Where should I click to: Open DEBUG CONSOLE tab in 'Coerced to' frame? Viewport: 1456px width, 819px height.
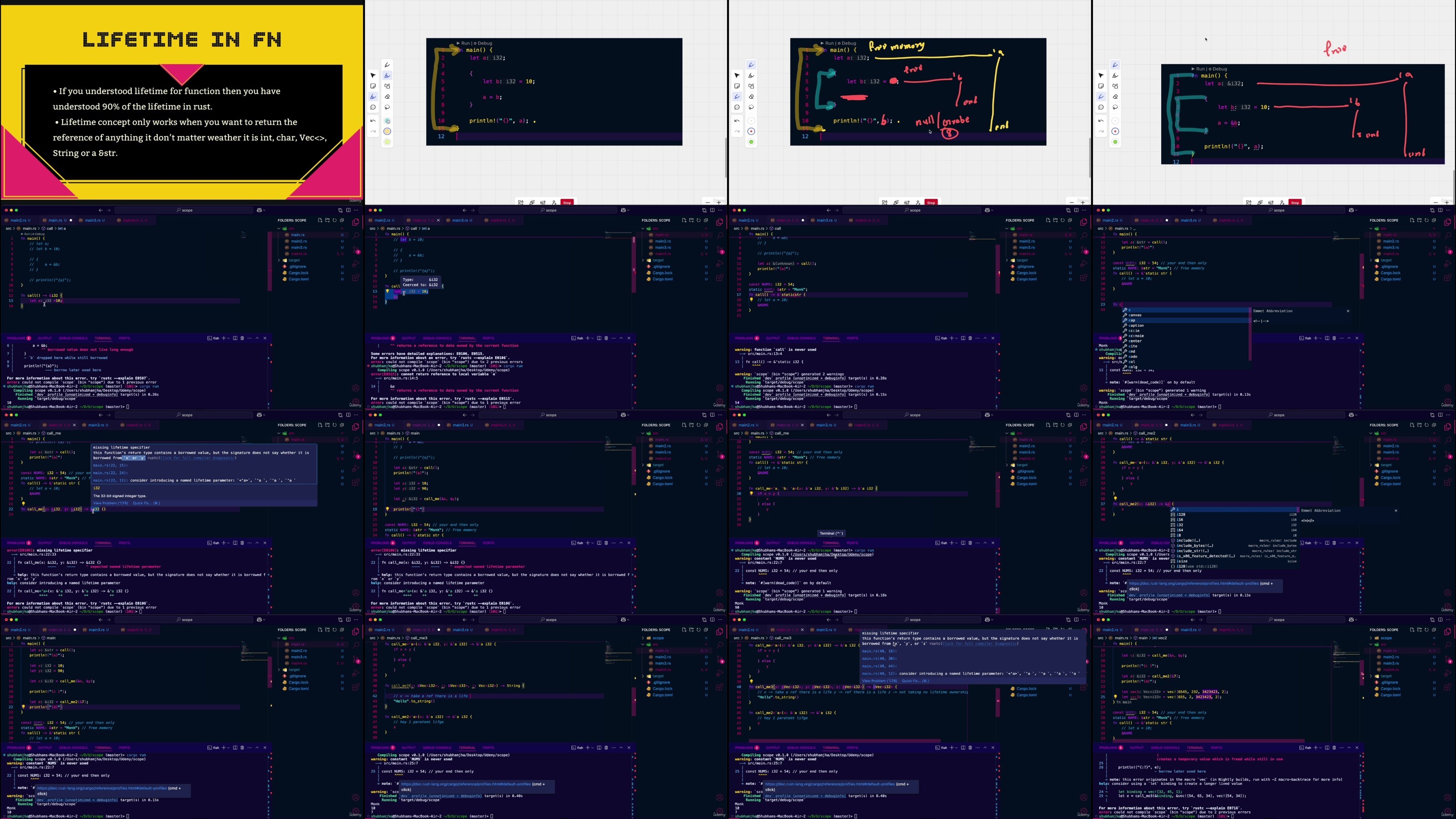[x=437, y=338]
